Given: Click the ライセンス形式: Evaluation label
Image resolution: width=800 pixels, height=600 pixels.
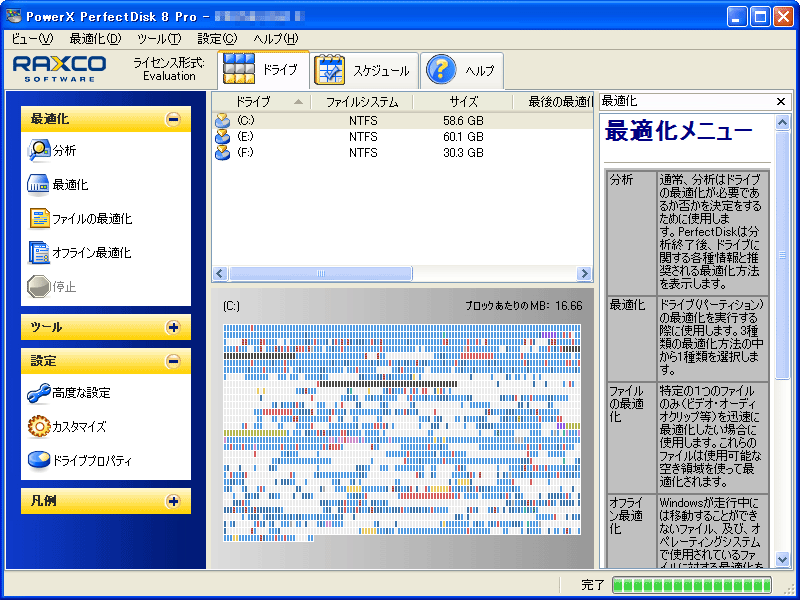Looking at the screenshot, I should click(169, 69).
